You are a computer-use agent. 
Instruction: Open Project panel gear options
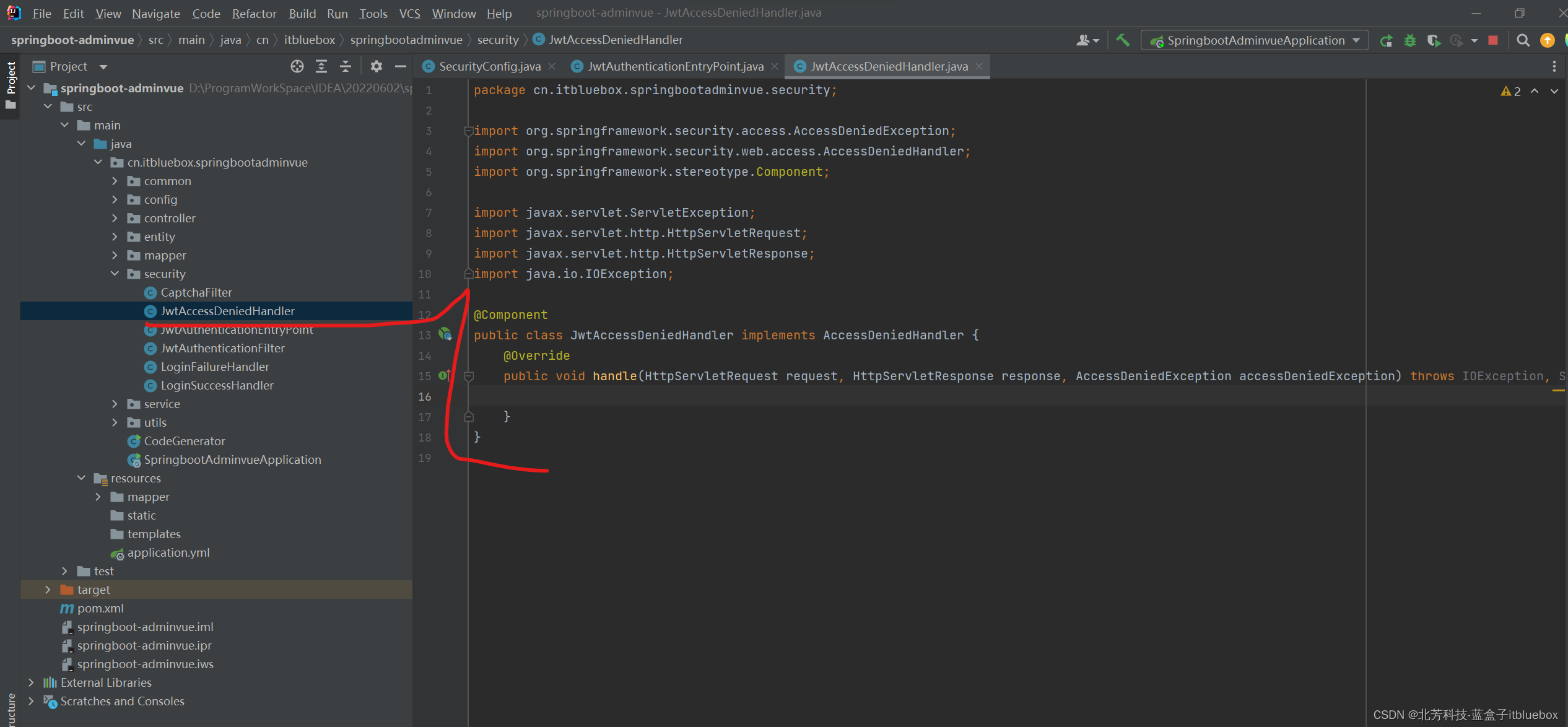pyautogui.click(x=376, y=66)
